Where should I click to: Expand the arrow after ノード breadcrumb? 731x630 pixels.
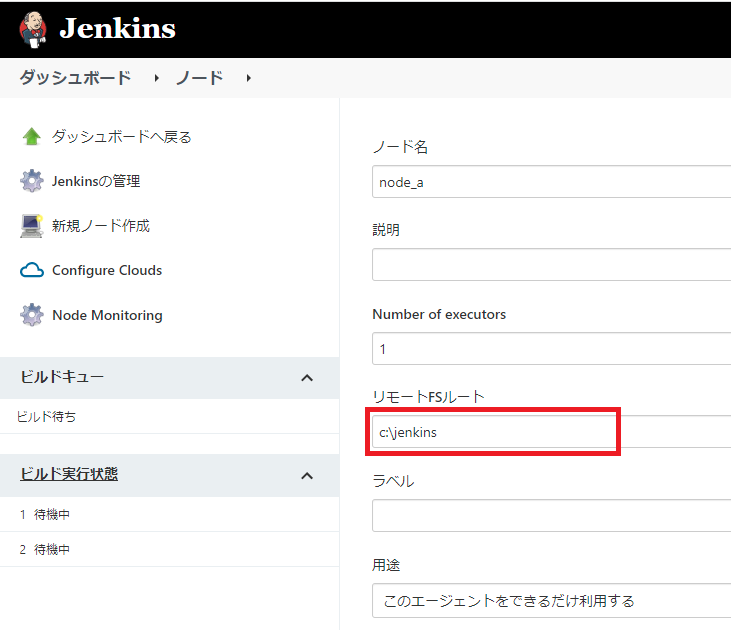[249, 78]
